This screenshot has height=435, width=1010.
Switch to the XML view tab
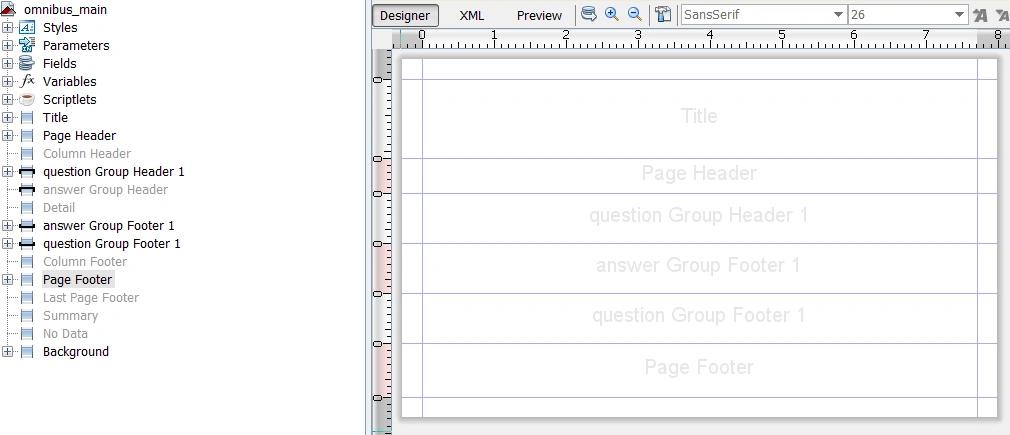[x=472, y=15]
